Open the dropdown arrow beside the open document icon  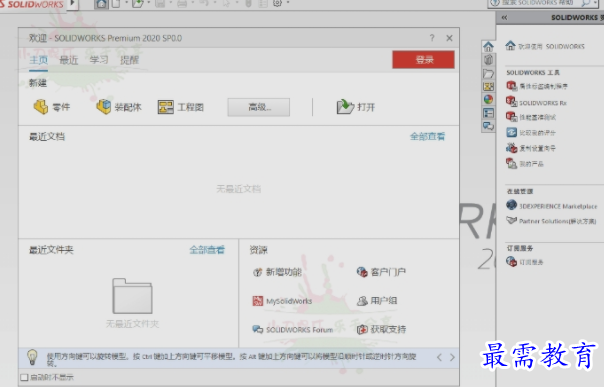149,3
